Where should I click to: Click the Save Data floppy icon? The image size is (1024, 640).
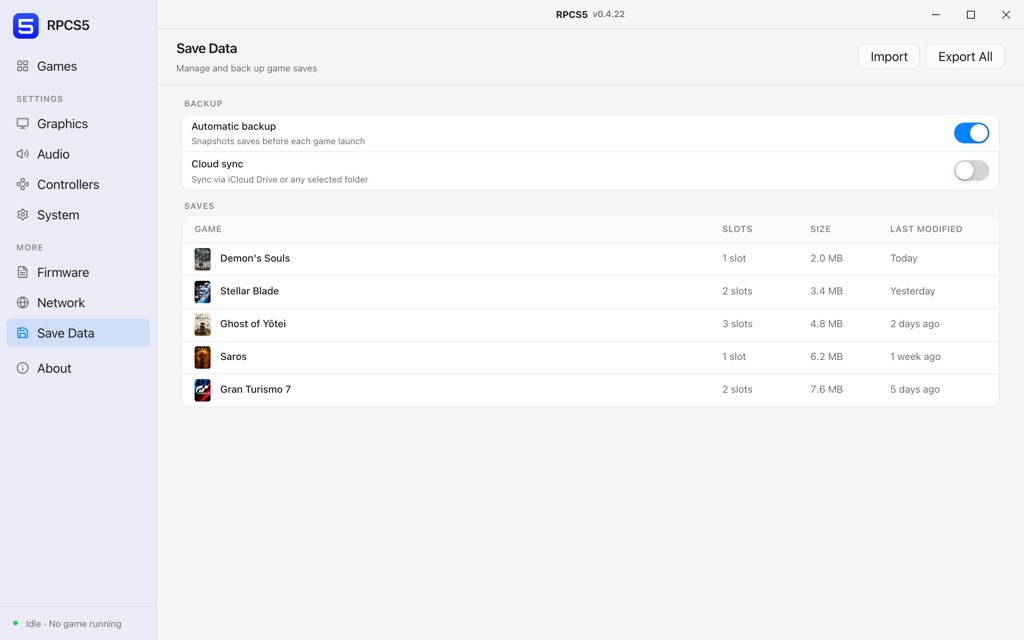[x=23, y=333]
